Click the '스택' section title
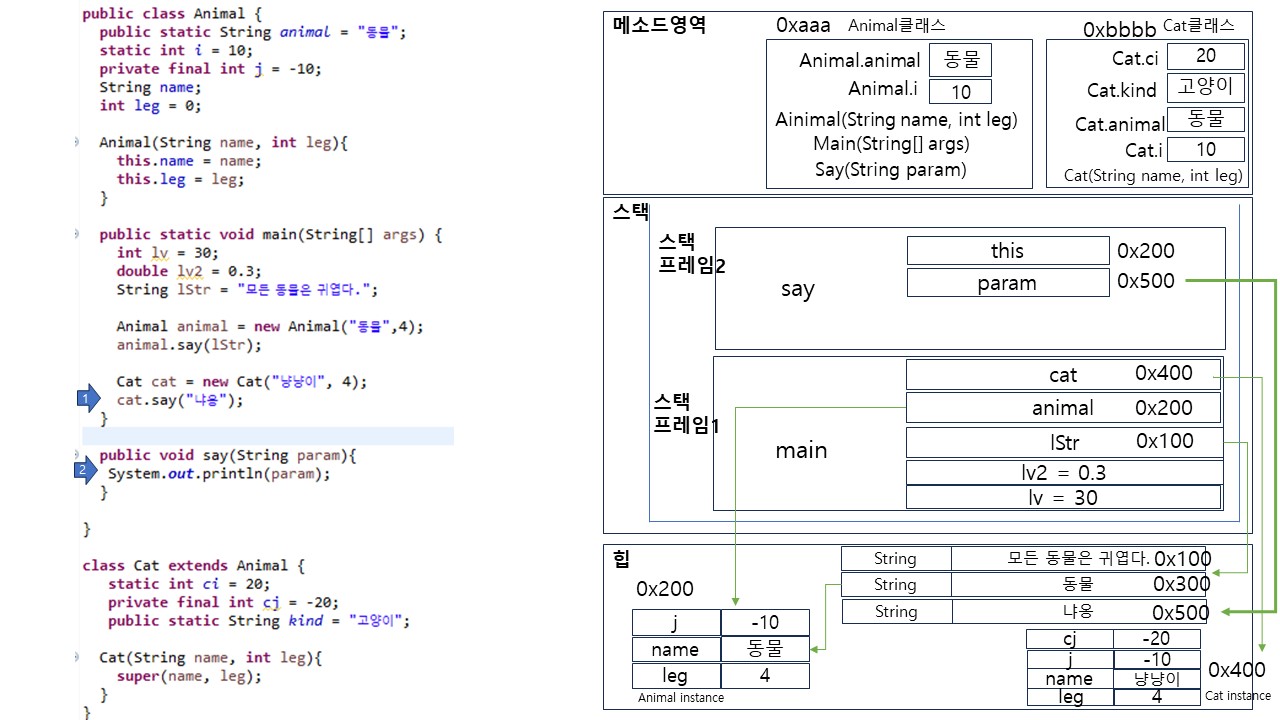Screen dimensions: 1280x720 [x=631, y=212]
